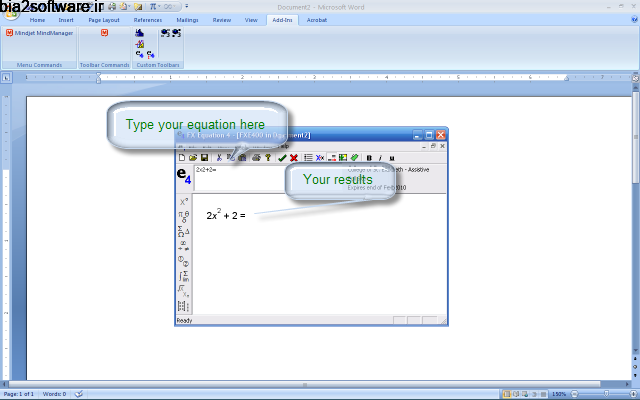Image resolution: width=640 pixels, height=400 pixels.
Task: Click the red X cancel icon
Action: tap(294, 157)
